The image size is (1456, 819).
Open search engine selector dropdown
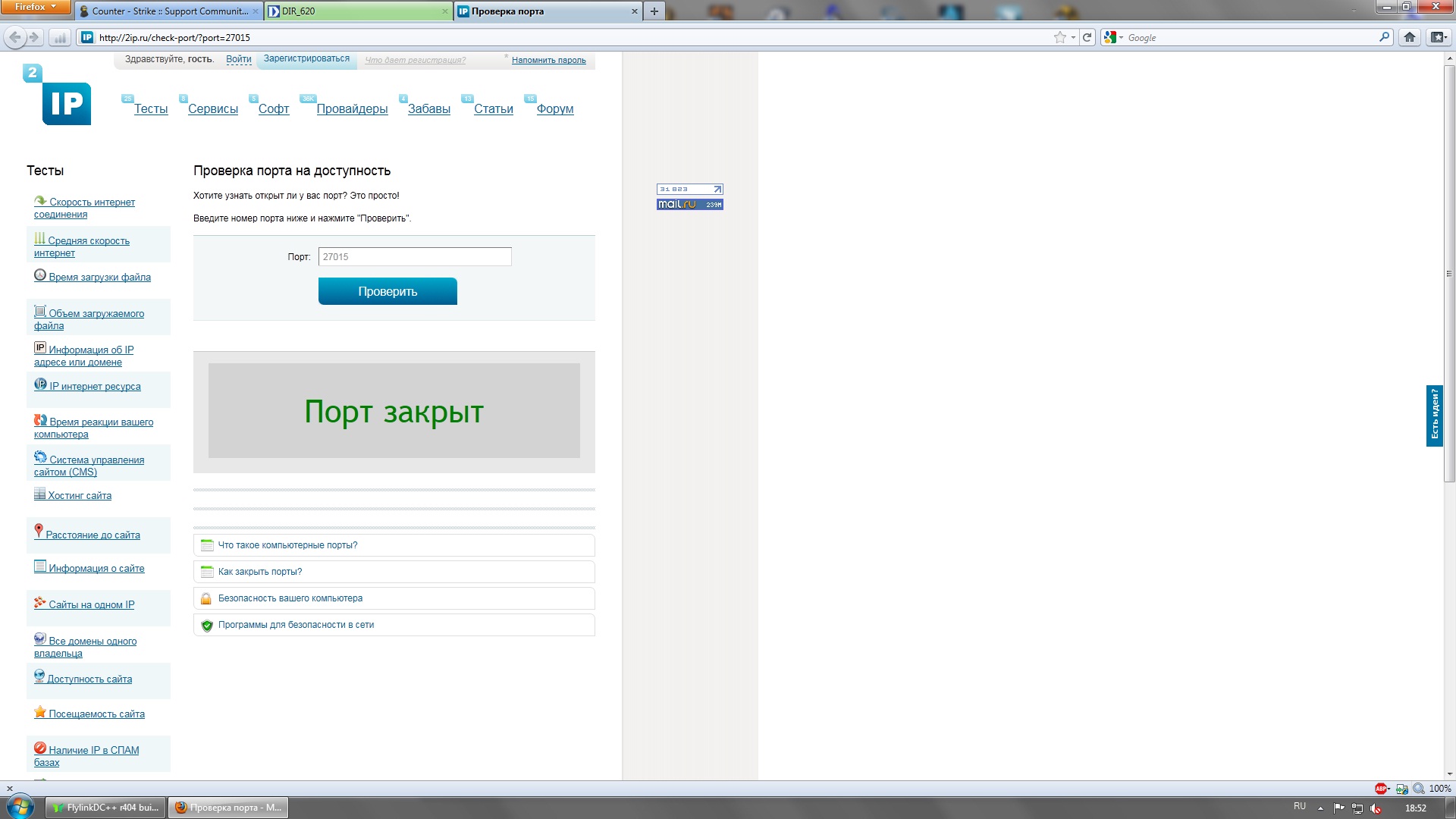(x=1113, y=37)
